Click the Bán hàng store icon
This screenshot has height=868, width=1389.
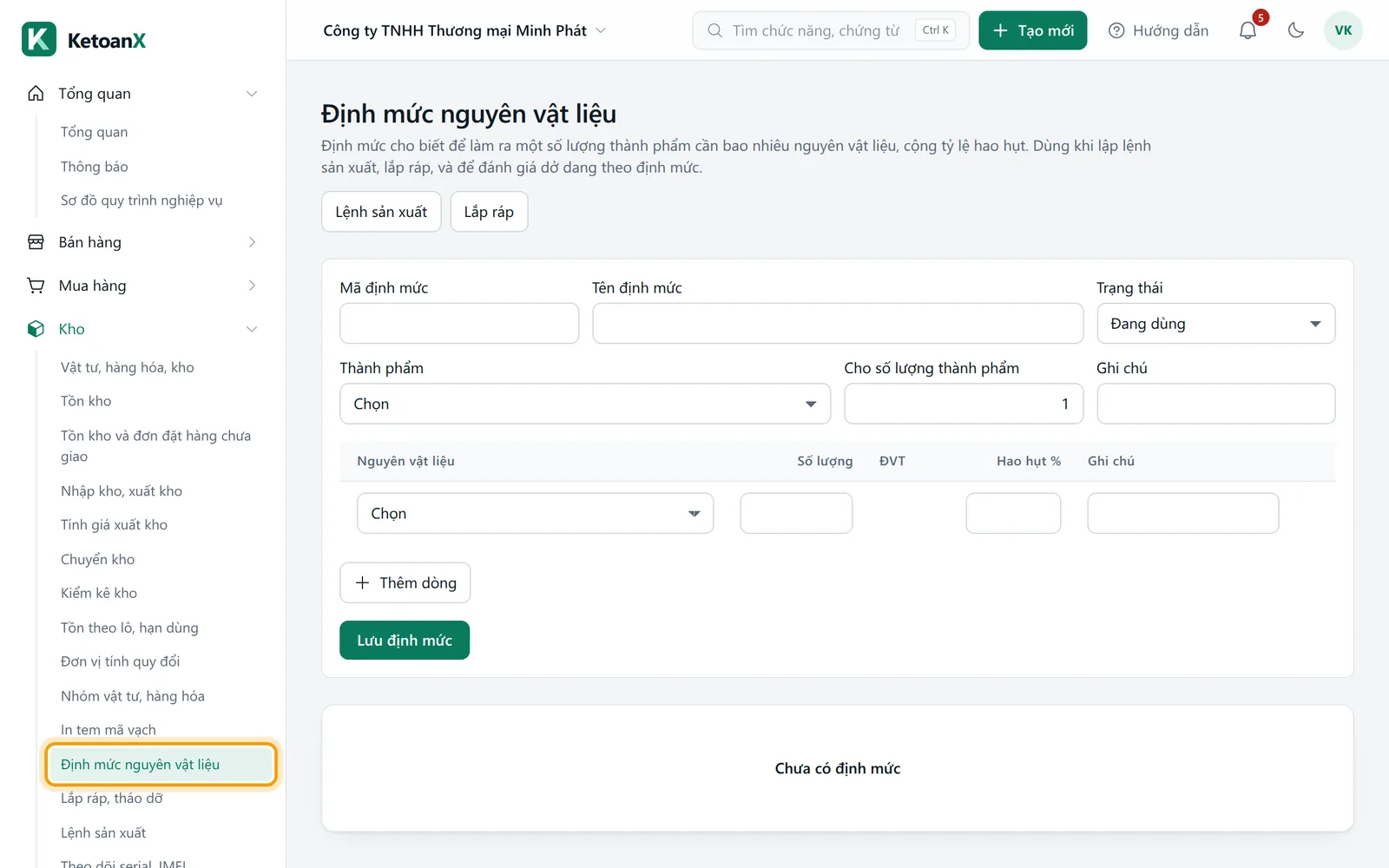(x=36, y=242)
